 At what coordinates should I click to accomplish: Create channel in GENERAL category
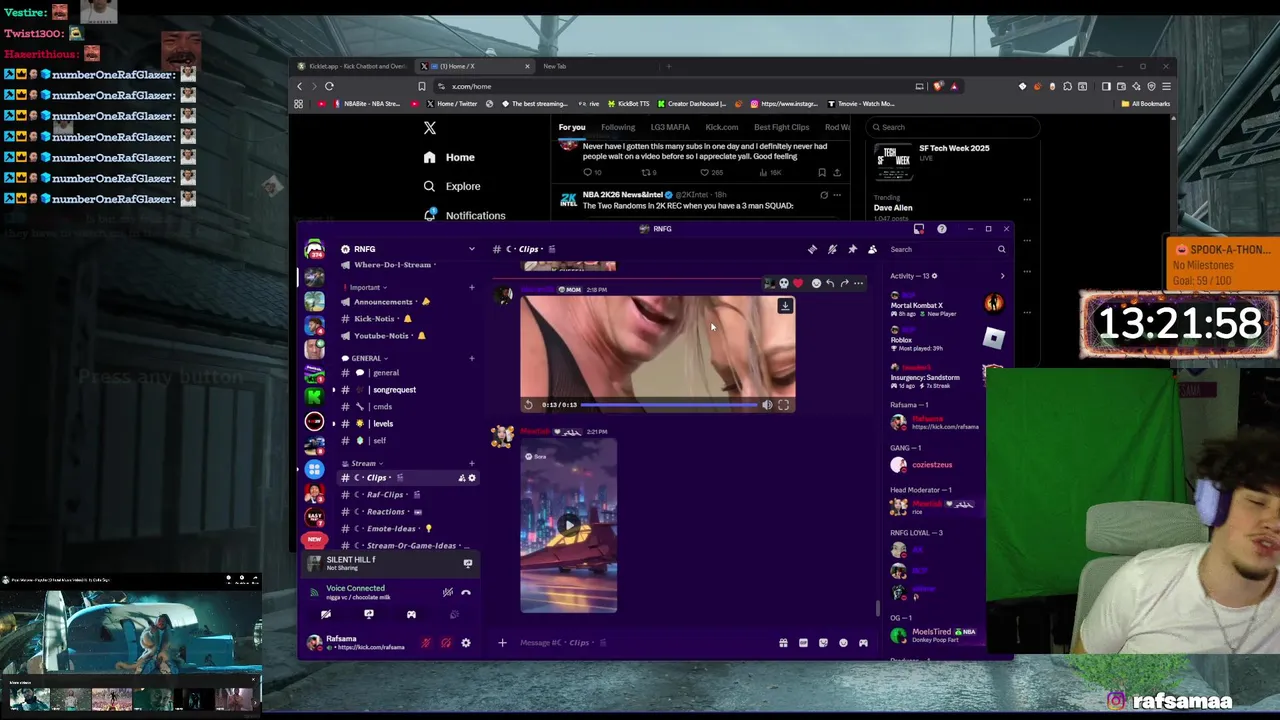pos(472,358)
